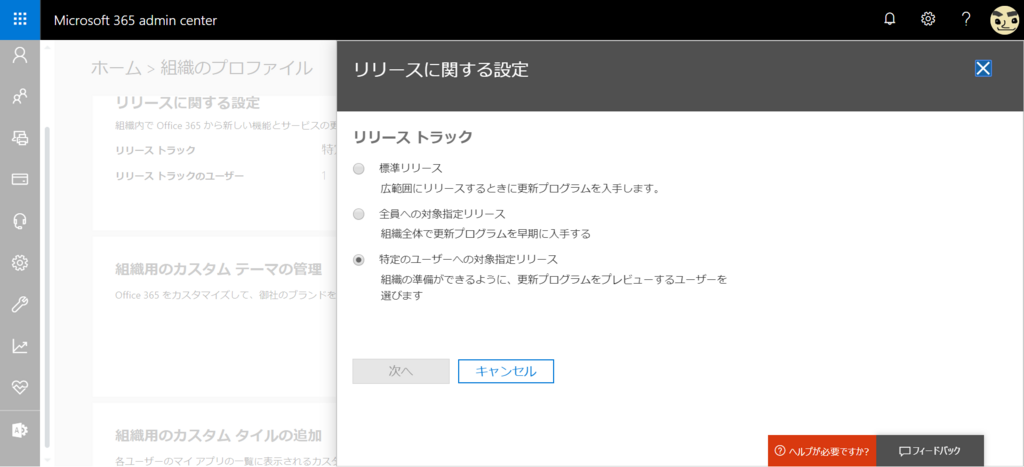Open the app launcher waffle icon
The image size is (1024, 467).
point(20,20)
